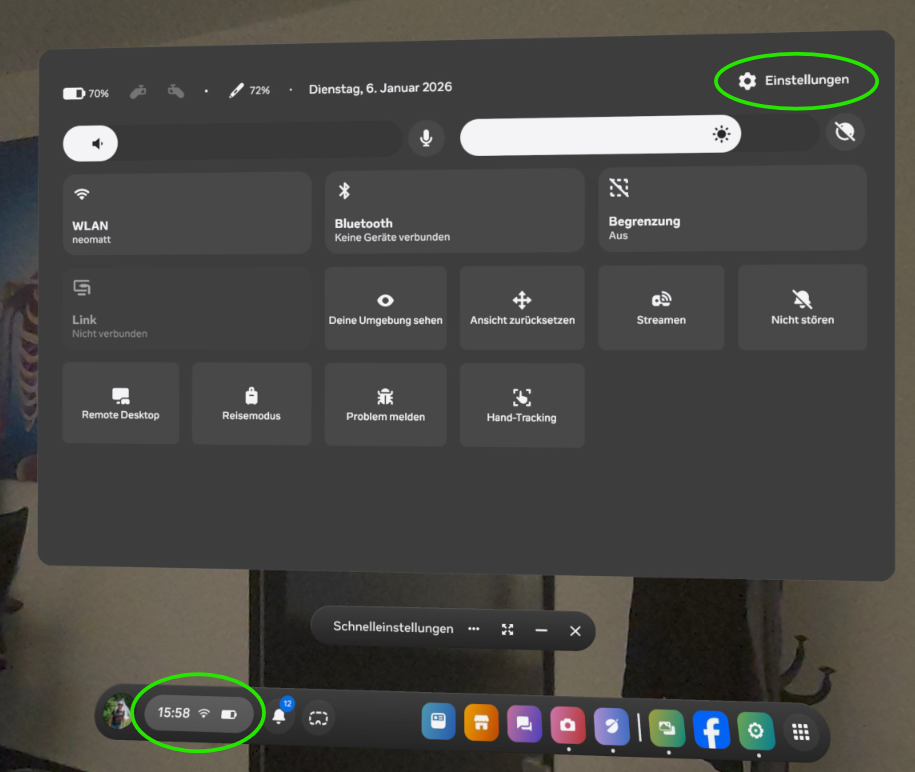
Task: Toggle Reisemodus on
Action: (251, 403)
